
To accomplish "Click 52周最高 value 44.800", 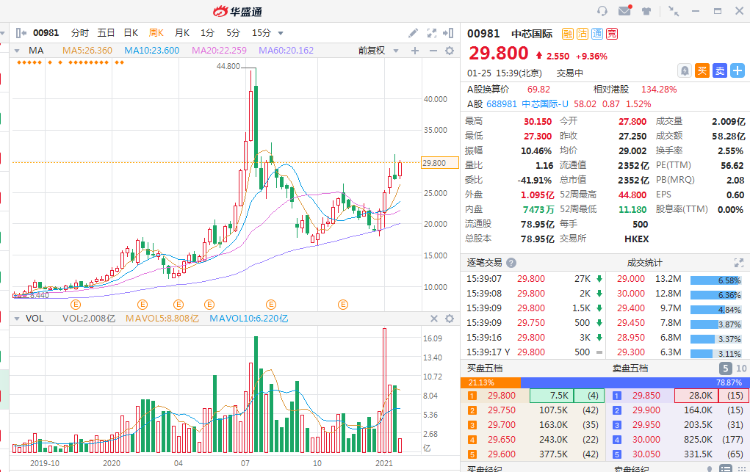I will tap(632, 195).
